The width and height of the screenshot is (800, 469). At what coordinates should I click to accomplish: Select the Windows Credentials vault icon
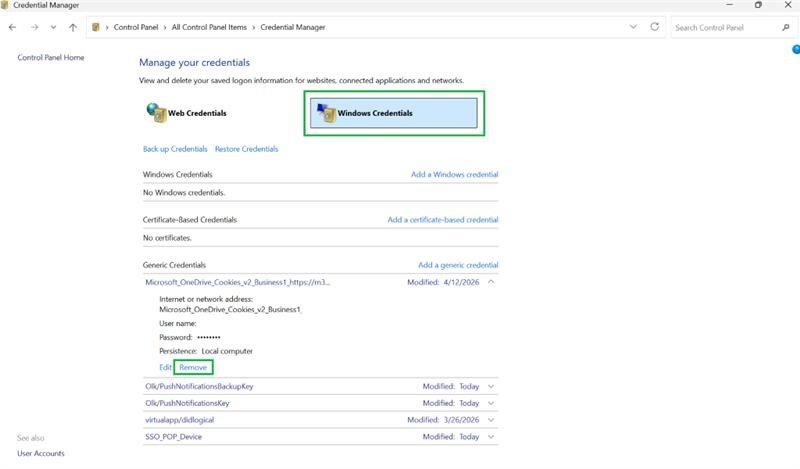click(x=326, y=113)
